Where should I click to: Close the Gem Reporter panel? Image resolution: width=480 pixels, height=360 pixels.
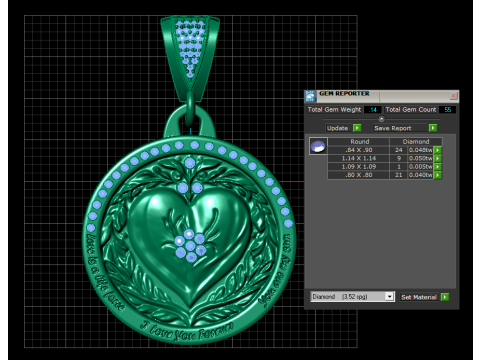(x=453, y=96)
